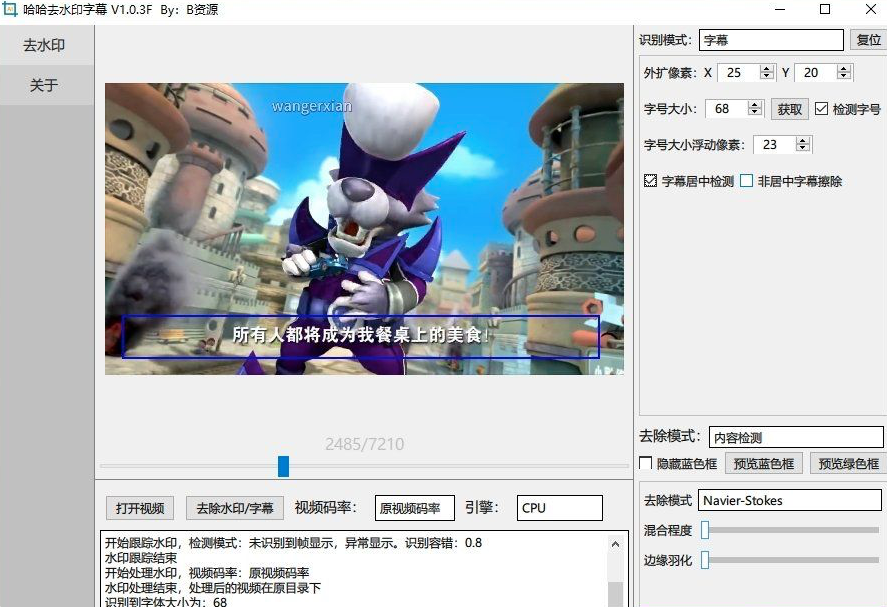
Task: Check the 隐藏蓝色框 option
Action: (646, 463)
